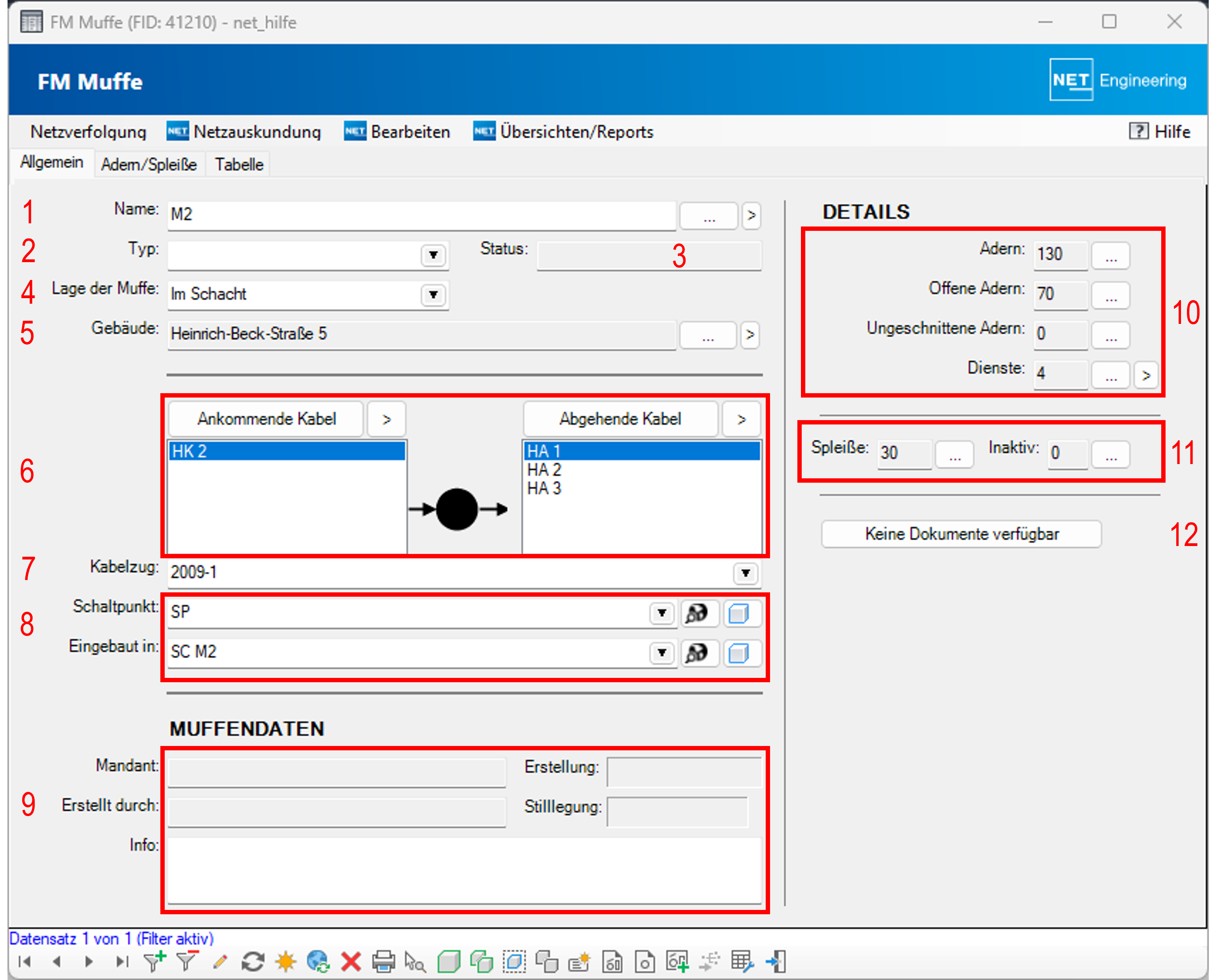Screen dimensions: 1221x980
Task: Go to the next record arrow
Action: 89,961
